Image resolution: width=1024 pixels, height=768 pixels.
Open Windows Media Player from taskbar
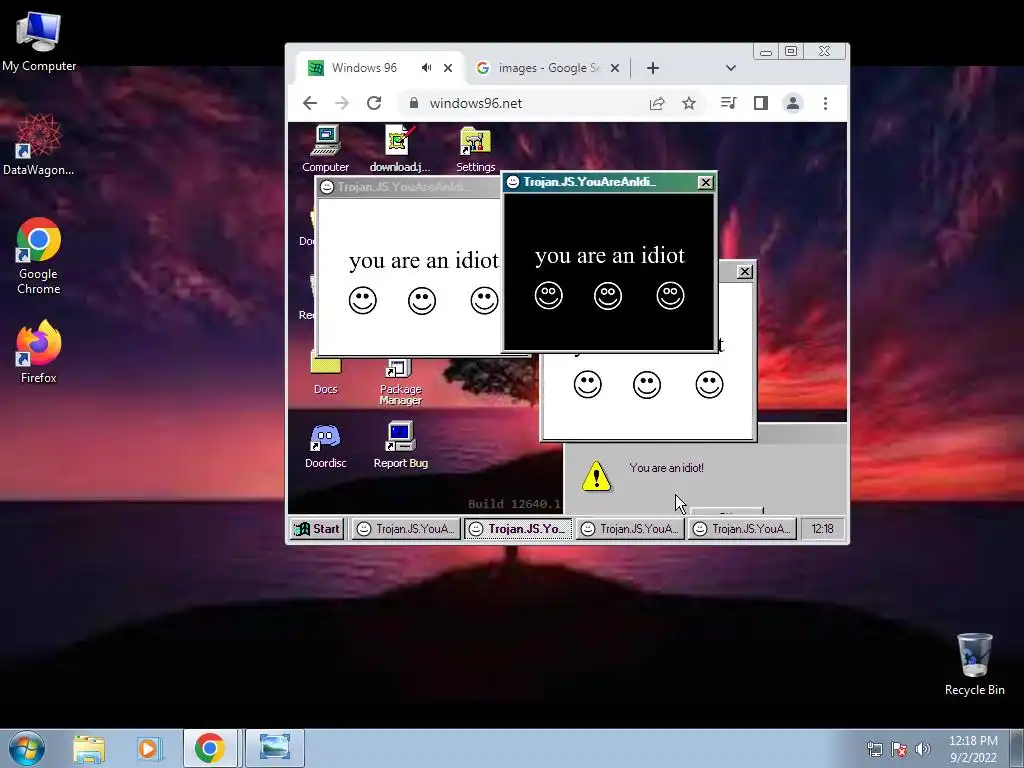[150, 748]
